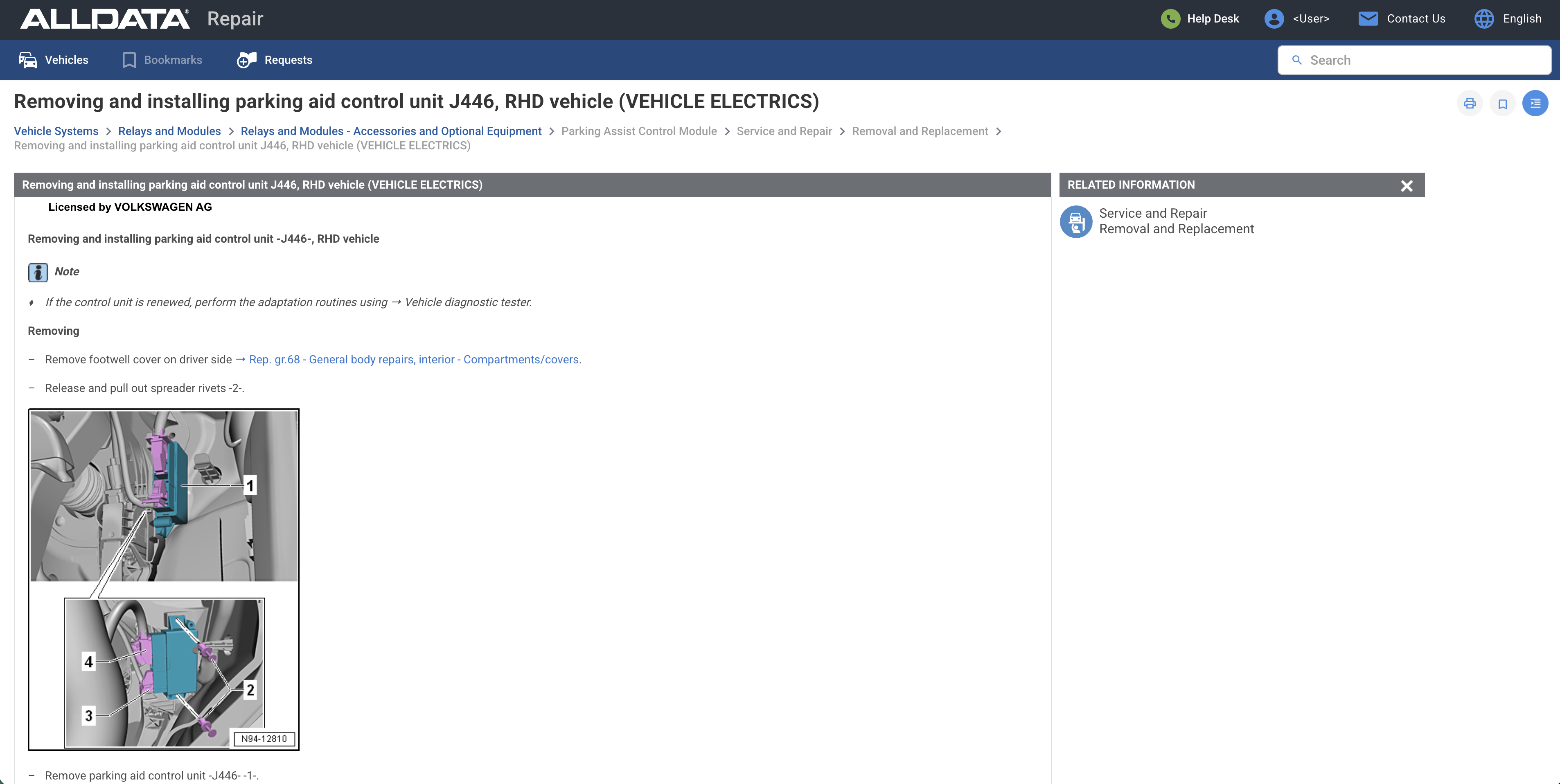
Task: Click the Note info icon
Action: pos(38,273)
